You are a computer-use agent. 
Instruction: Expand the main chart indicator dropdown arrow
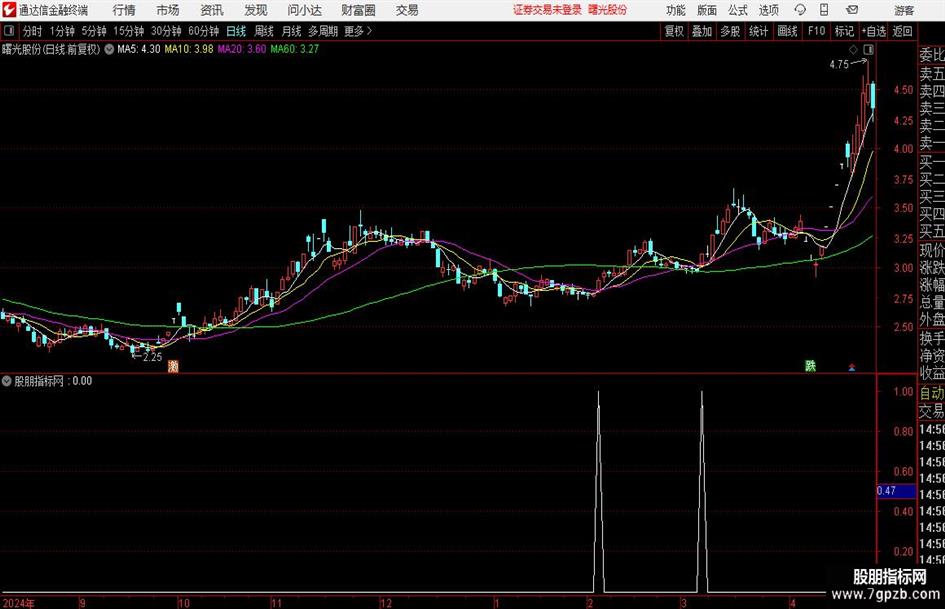(109, 49)
